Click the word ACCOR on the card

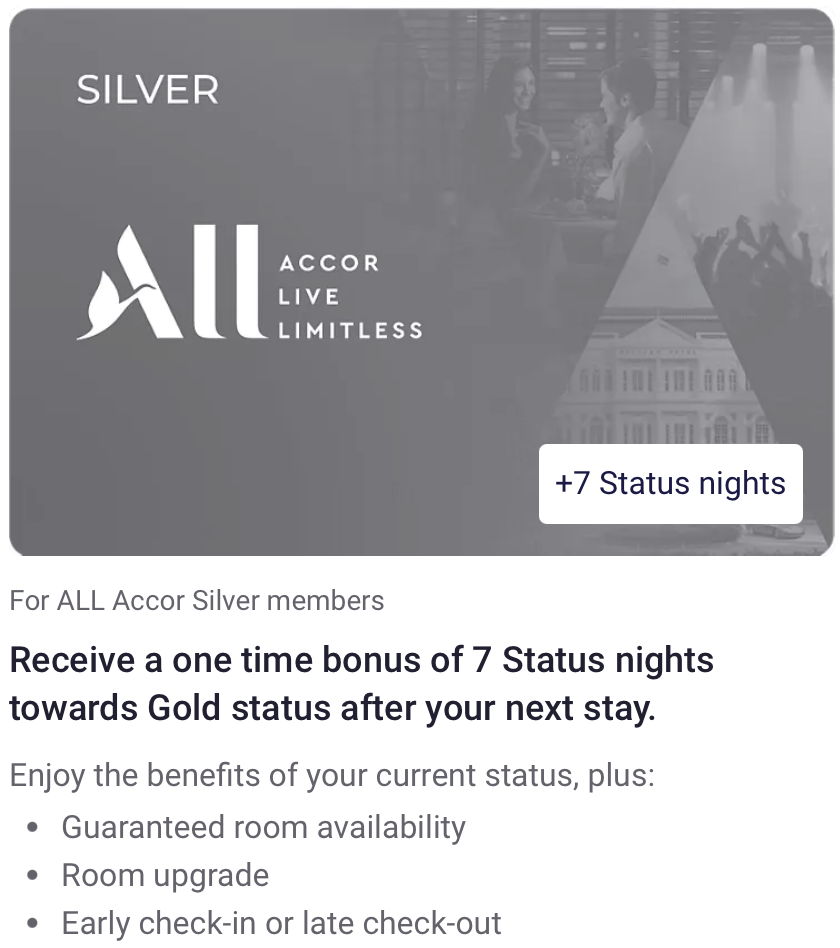click(x=329, y=264)
